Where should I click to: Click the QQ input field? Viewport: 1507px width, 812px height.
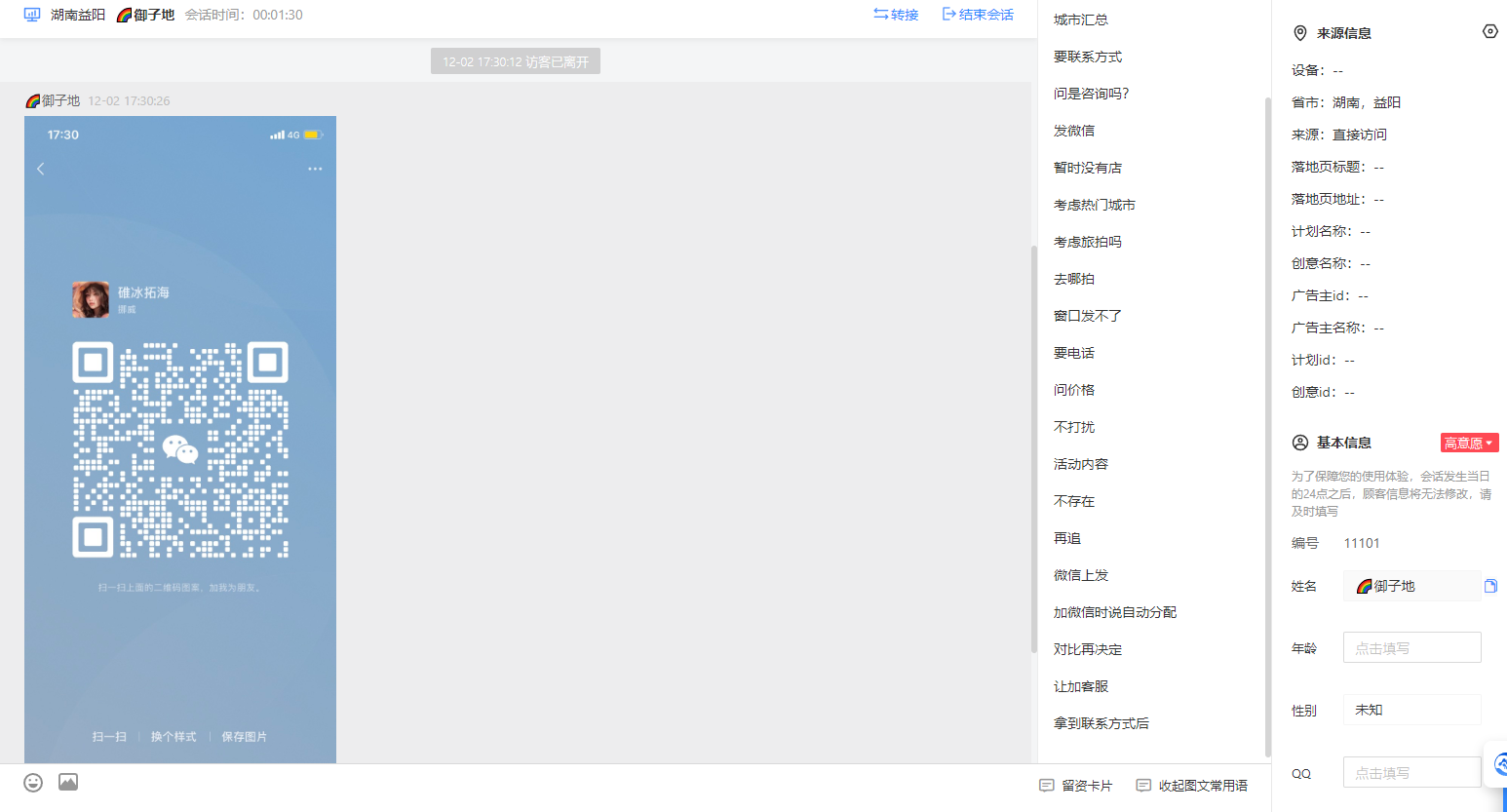(1411, 772)
